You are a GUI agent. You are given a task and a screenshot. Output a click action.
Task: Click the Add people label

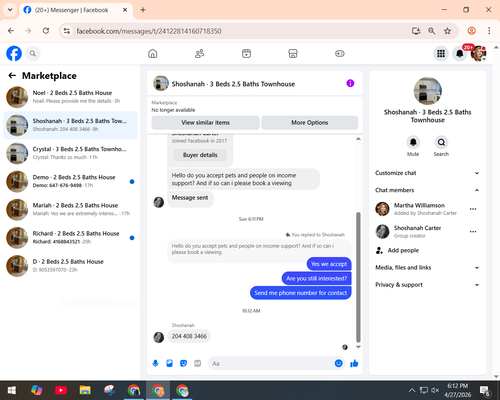tap(403, 250)
